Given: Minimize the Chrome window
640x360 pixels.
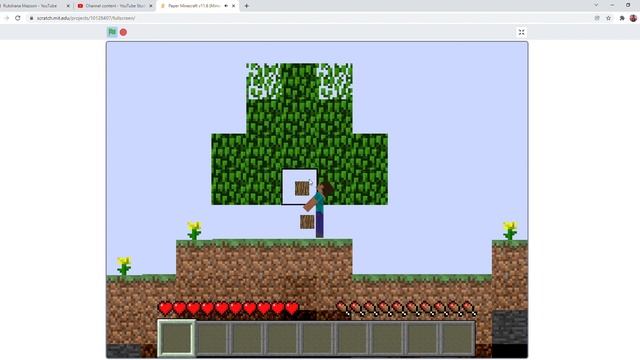Looking at the screenshot, I should [612, 5].
